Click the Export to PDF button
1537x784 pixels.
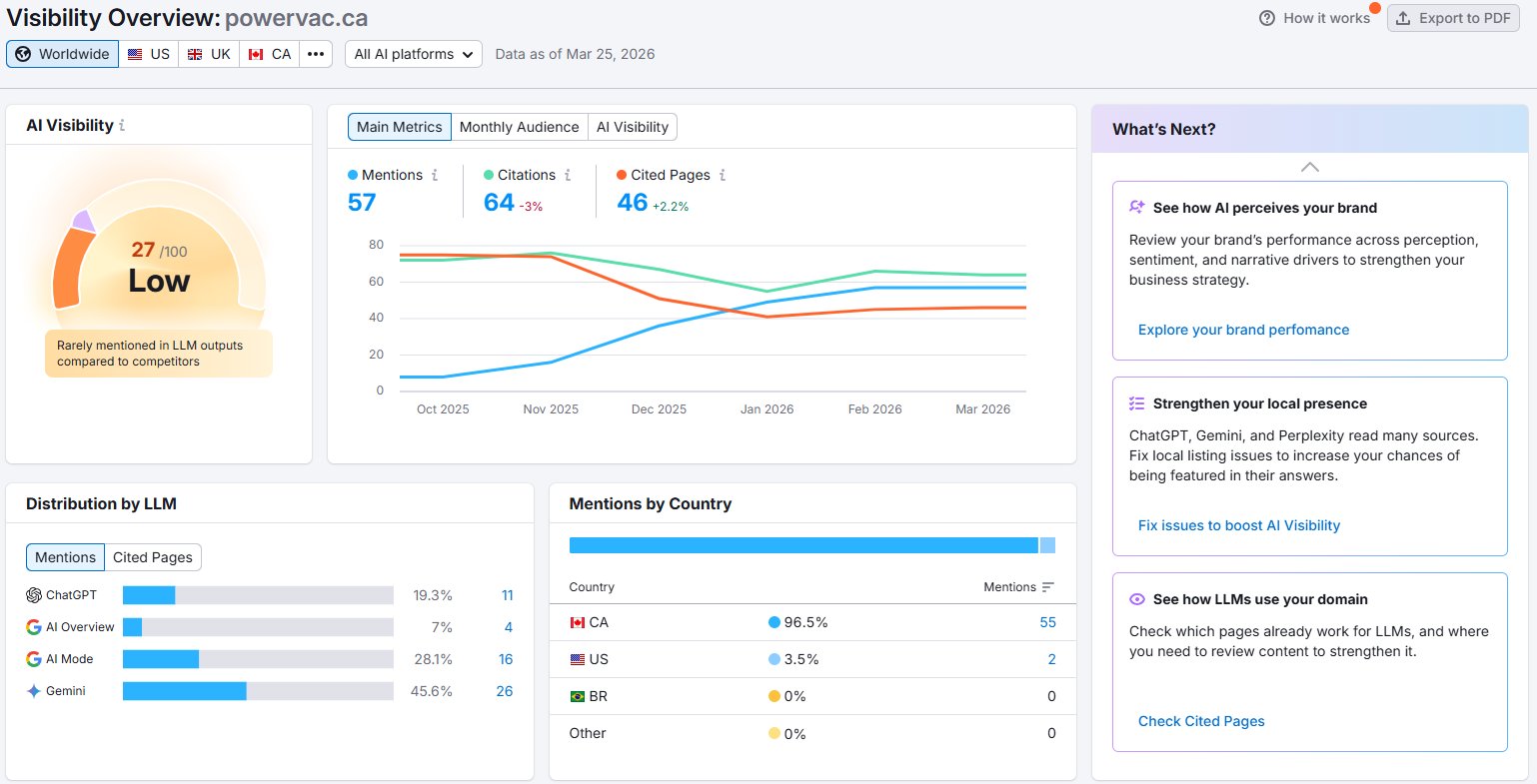tap(1452, 18)
